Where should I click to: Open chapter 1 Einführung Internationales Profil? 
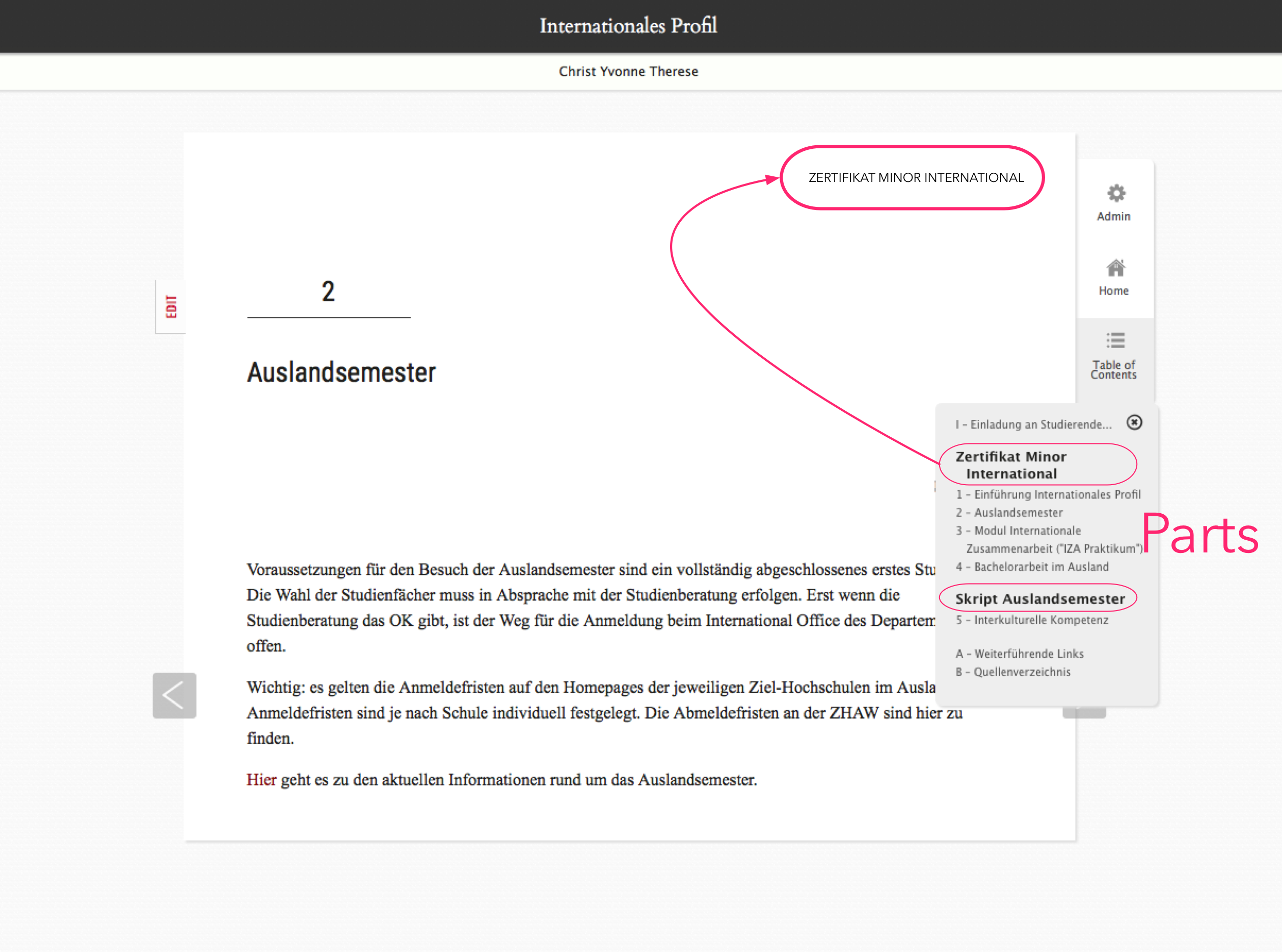tap(1048, 495)
